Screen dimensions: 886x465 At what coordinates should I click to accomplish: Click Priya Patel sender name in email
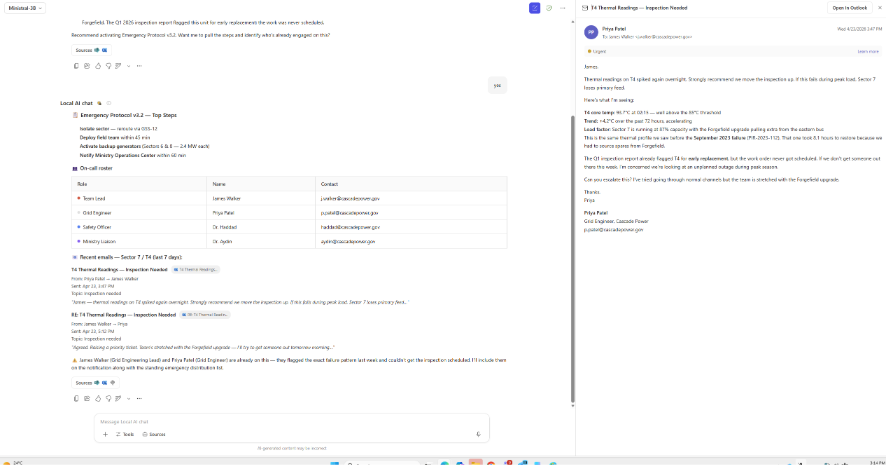(x=614, y=29)
